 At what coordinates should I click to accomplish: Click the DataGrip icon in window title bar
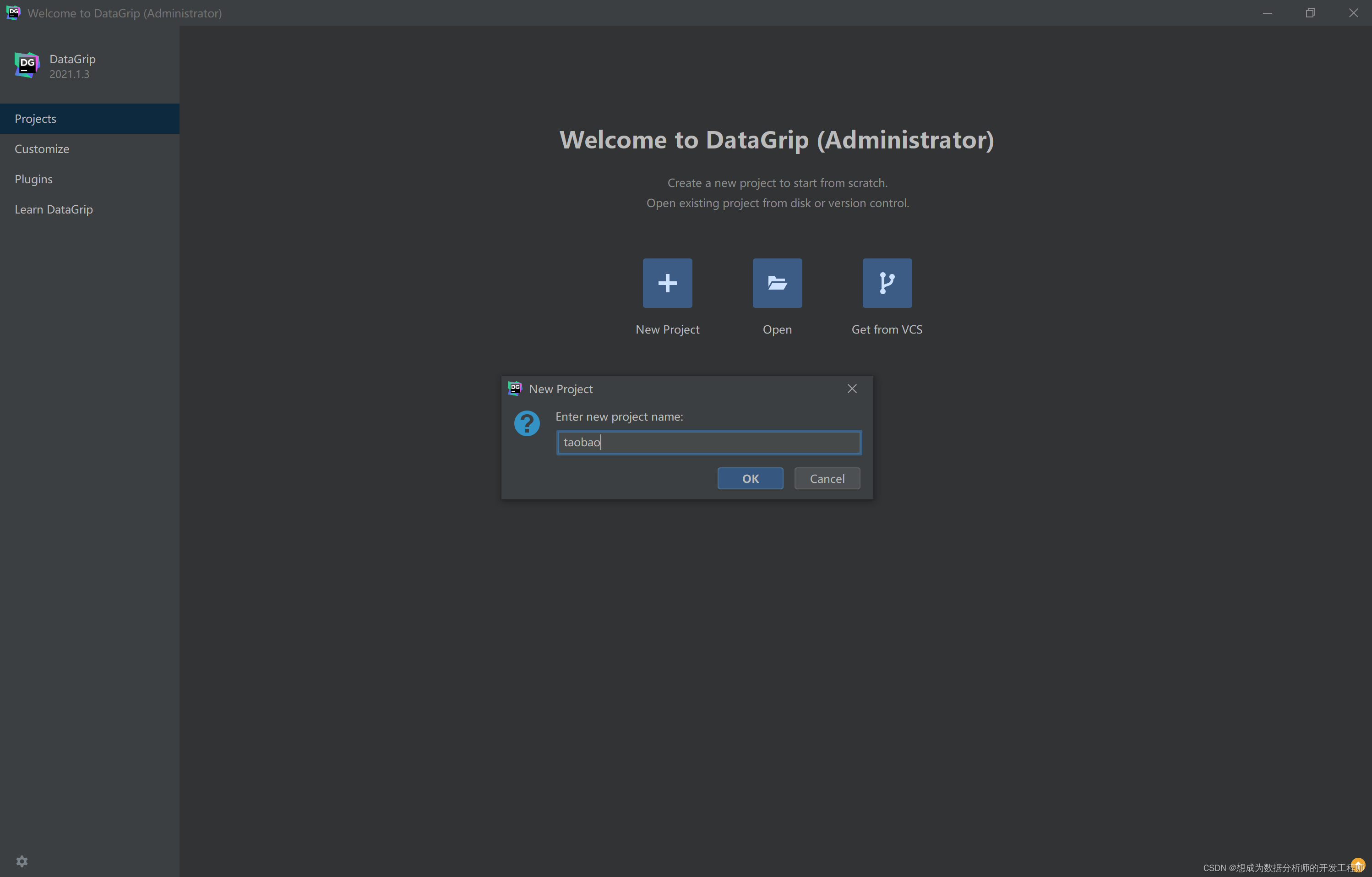(12, 12)
